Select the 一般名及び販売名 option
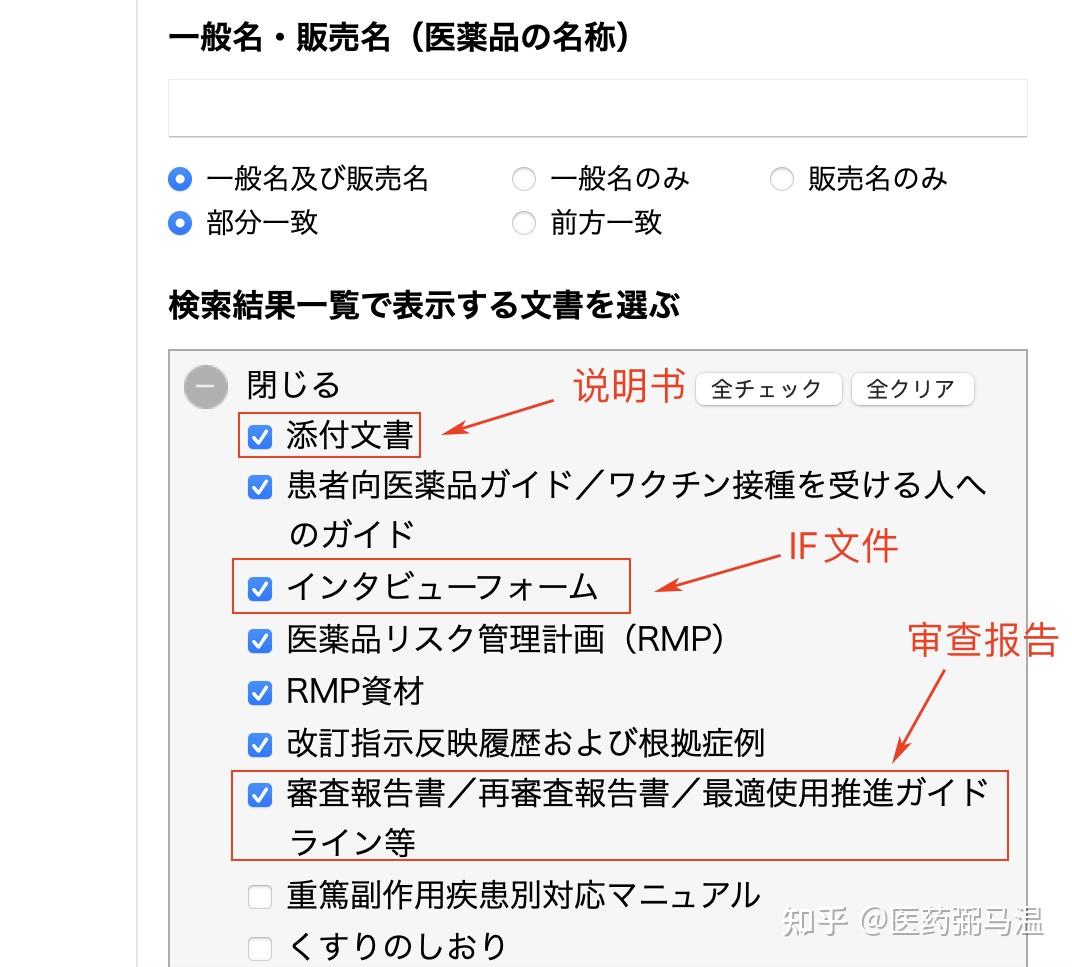The width and height of the screenshot is (1072, 967). 179,179
